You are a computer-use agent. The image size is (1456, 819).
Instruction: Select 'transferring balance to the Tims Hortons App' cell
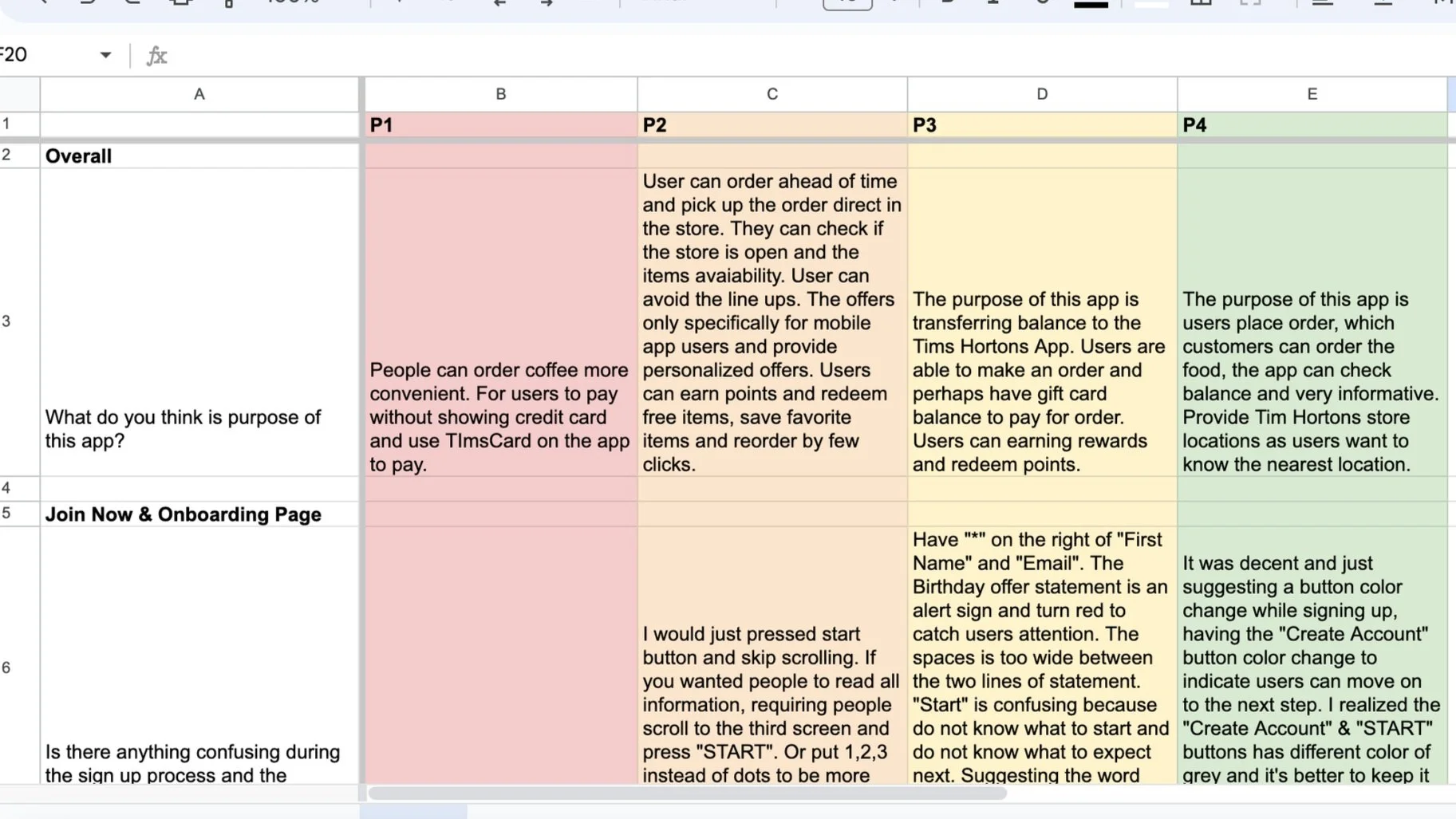click(1043, 322)
